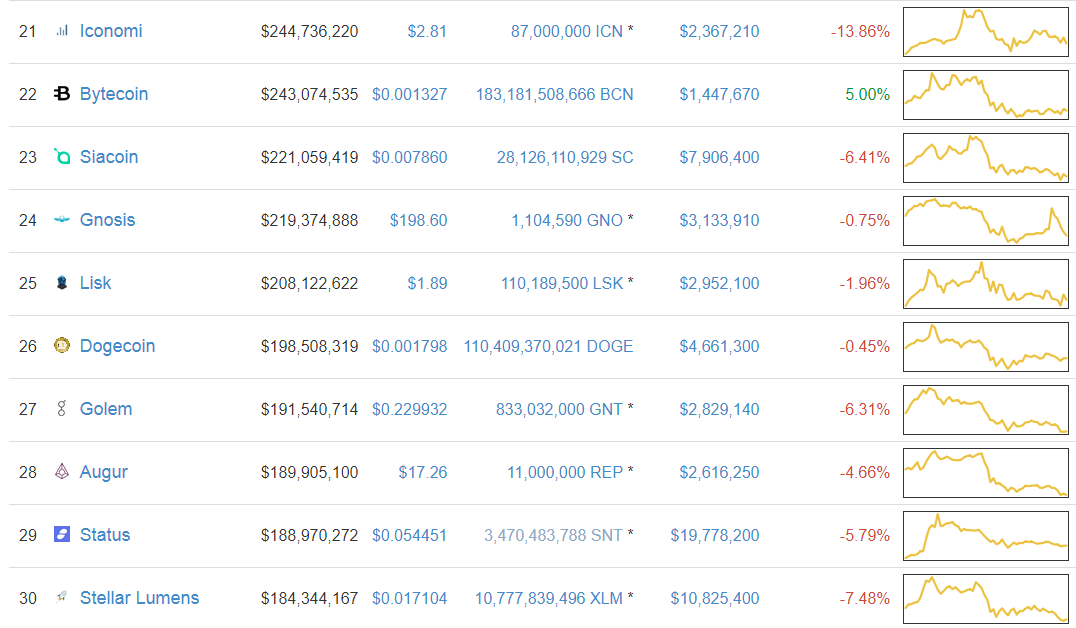
Task: Click the Stellar Lumens rocket icon
Action: pyautogui.click(x=62, y=598)
